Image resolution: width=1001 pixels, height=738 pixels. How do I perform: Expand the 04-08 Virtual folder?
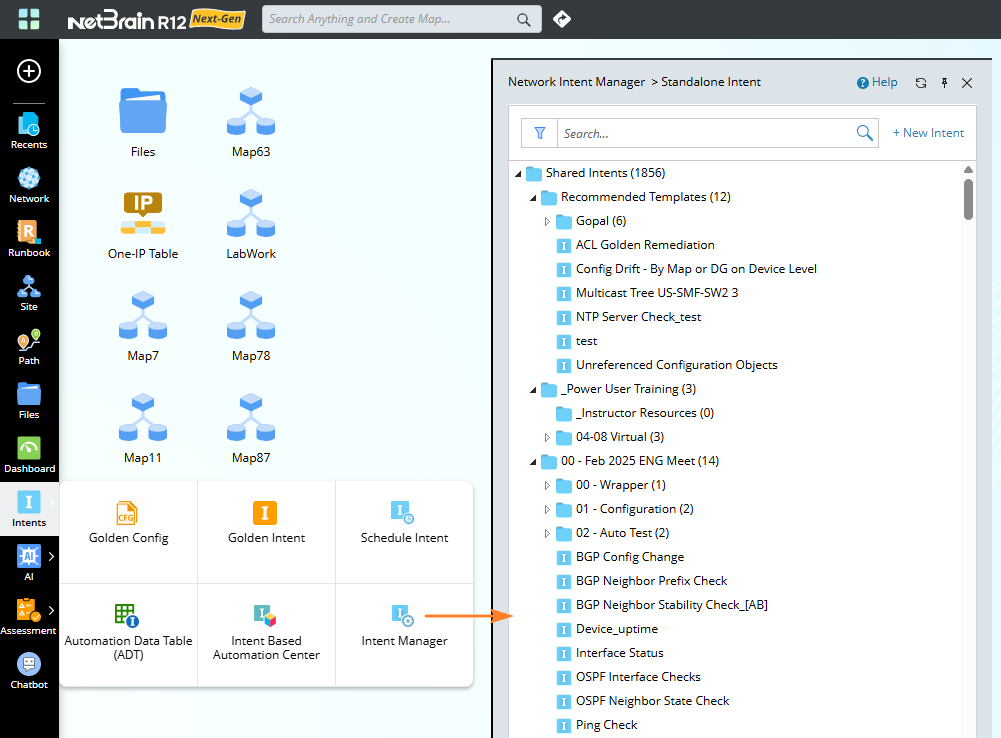pyautogui.click(x=548, y=437)
